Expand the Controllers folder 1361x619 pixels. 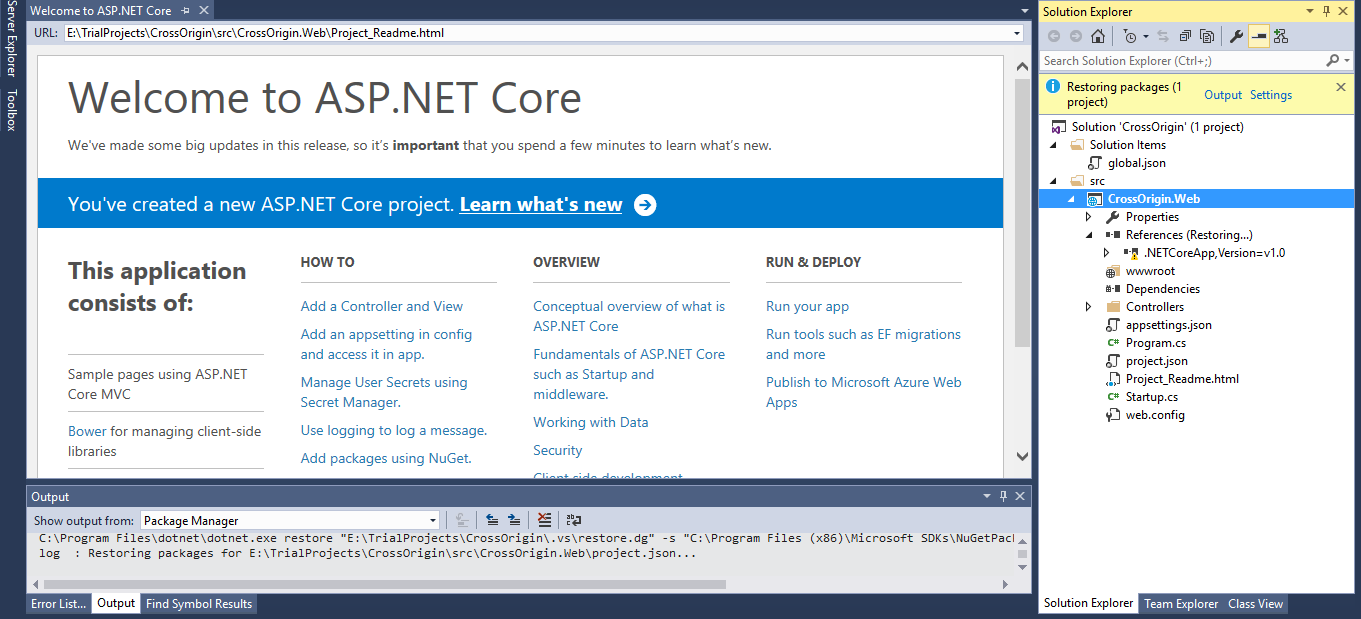(x=1089, y=307)
